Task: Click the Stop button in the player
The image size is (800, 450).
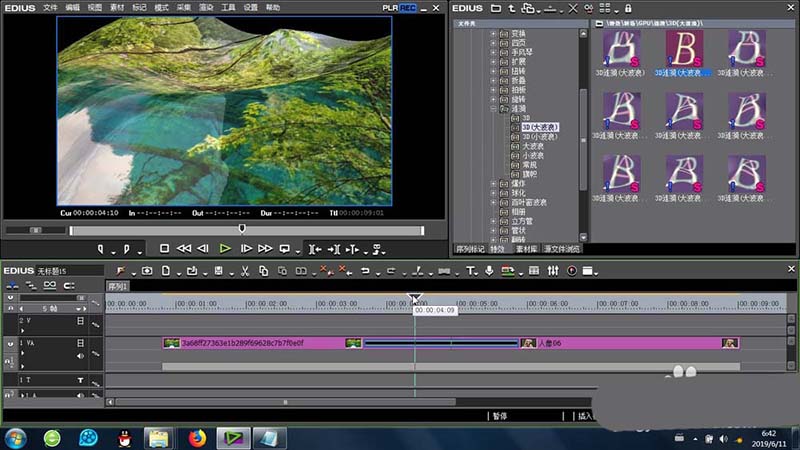Action: (x=164, y=248)
